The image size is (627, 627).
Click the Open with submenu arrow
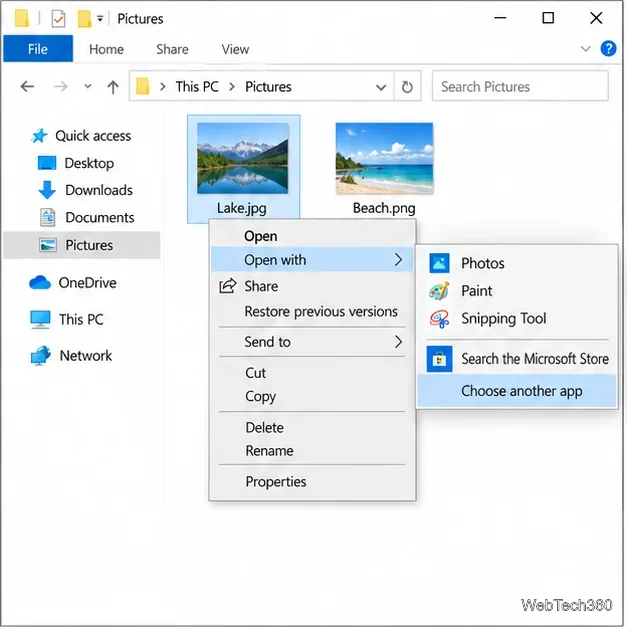[398, 260]
